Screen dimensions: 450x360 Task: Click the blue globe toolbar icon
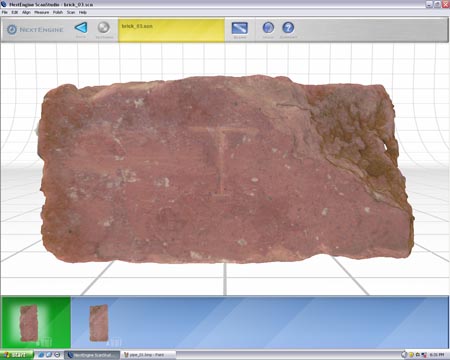tap(268, 27)
